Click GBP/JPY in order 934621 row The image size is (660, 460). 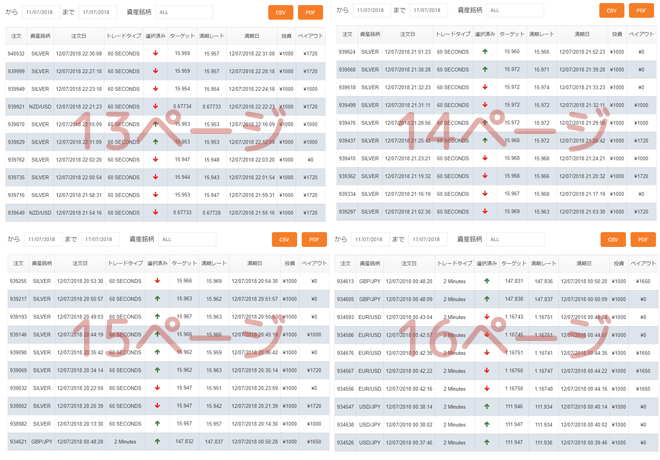point(42,441)
